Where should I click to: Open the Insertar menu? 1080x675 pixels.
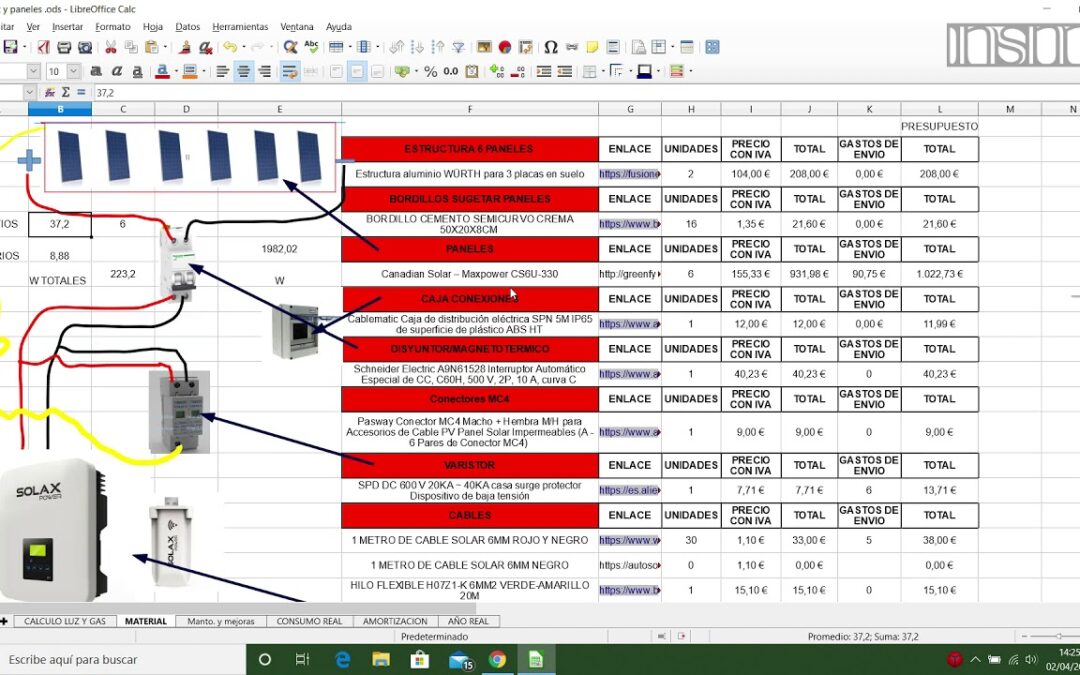tap(68, 27)
